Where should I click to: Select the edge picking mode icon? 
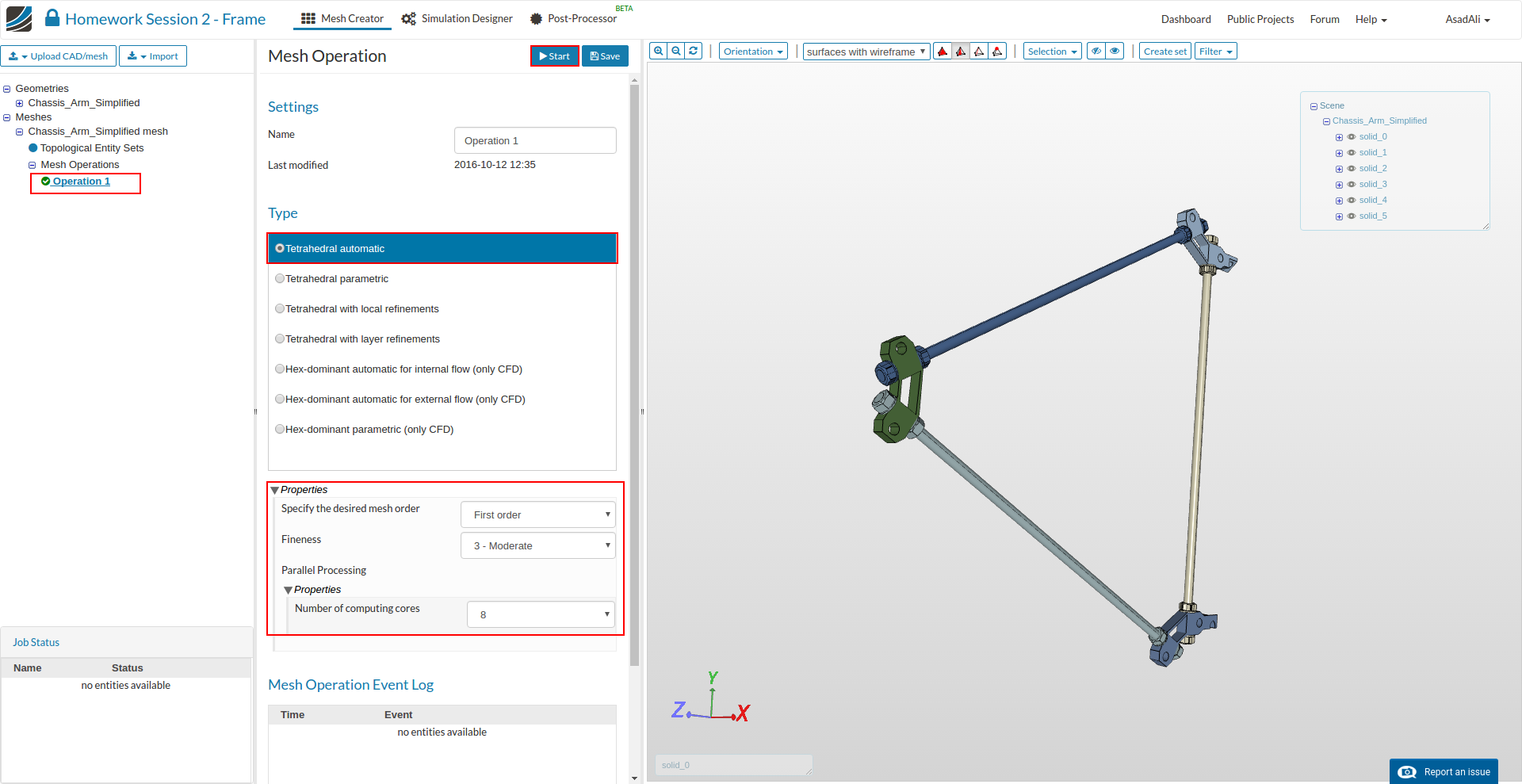click(x=979, y=52)
